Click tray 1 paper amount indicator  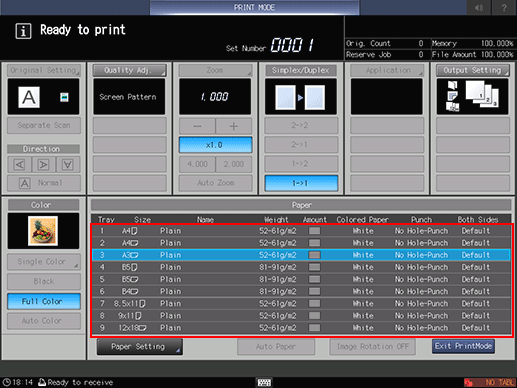coord(314,231)
